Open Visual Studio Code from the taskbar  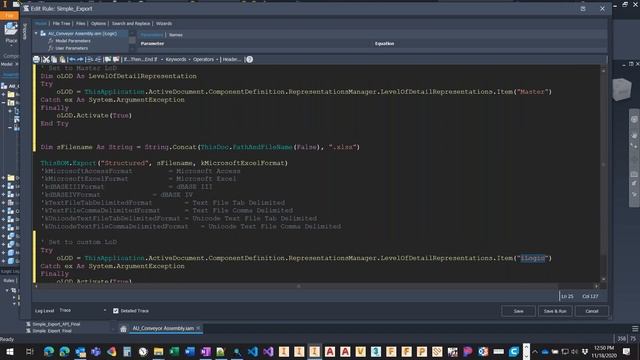(x=253, y=351)
